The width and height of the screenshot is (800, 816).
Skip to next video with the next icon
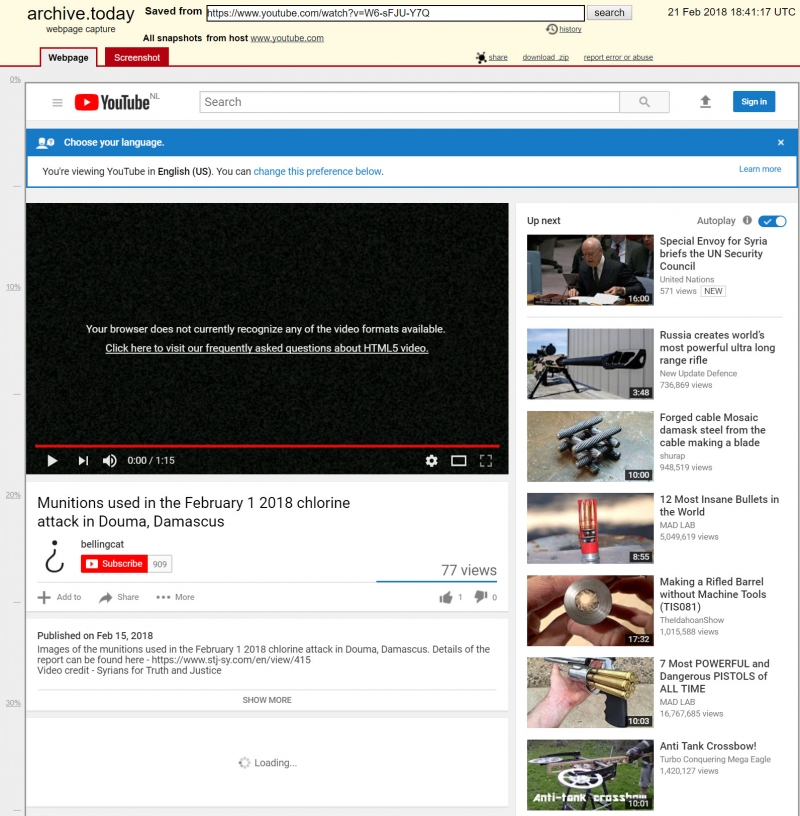pos(83,460)
